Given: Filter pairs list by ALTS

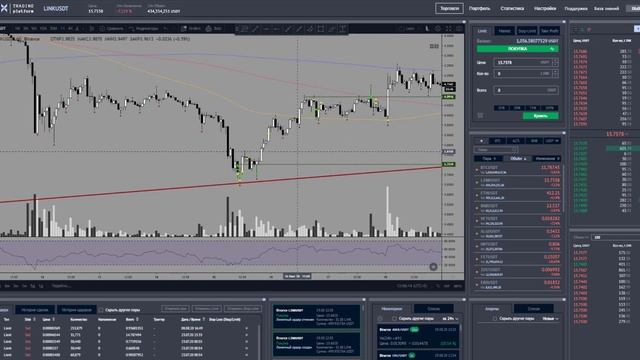Looking at the screenshot, I should click(516, 141).
